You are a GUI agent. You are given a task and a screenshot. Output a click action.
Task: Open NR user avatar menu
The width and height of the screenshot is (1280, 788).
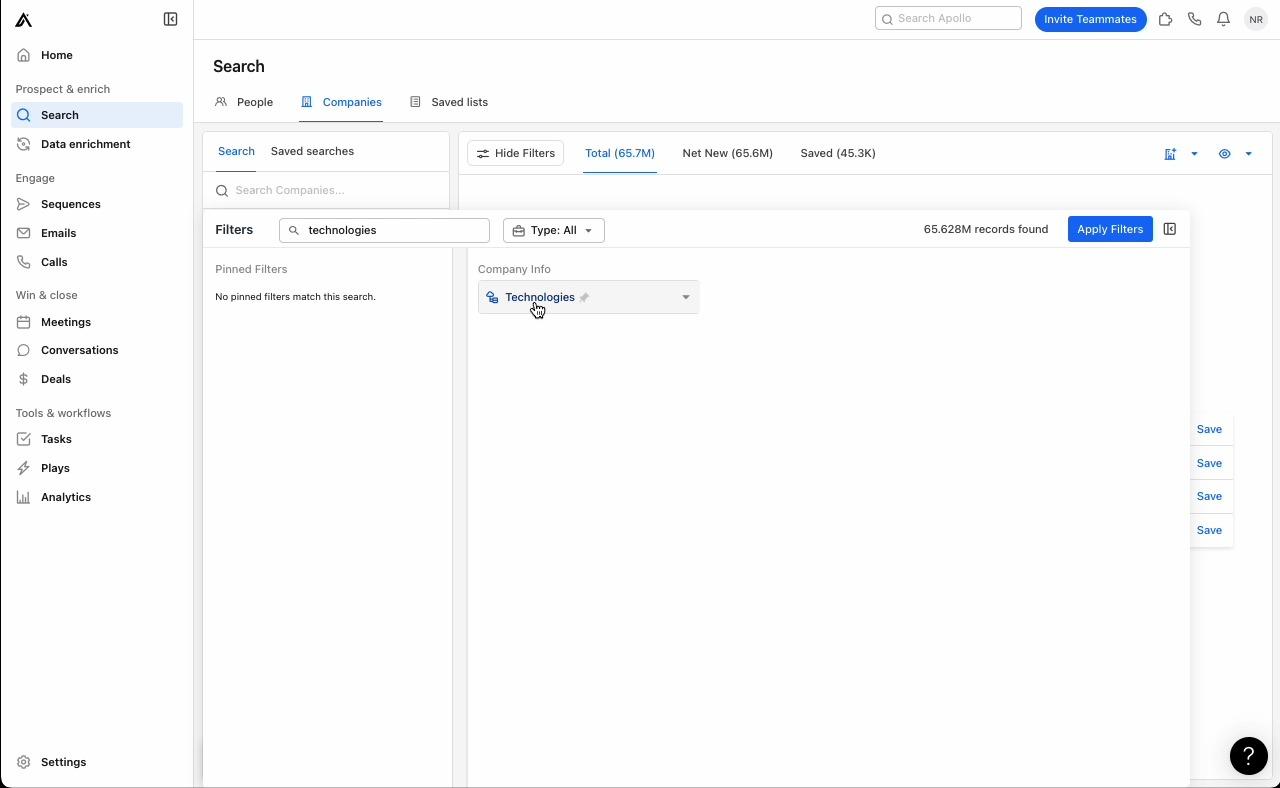1256,19
